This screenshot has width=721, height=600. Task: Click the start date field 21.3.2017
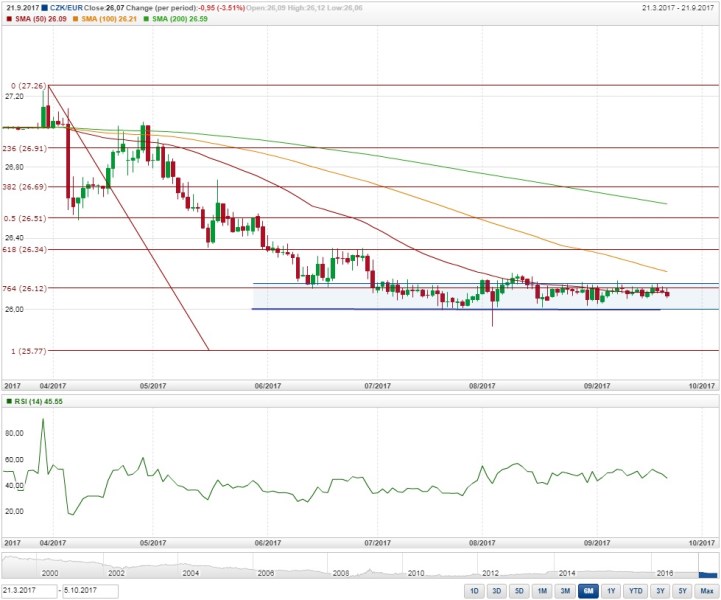(29, 592)
